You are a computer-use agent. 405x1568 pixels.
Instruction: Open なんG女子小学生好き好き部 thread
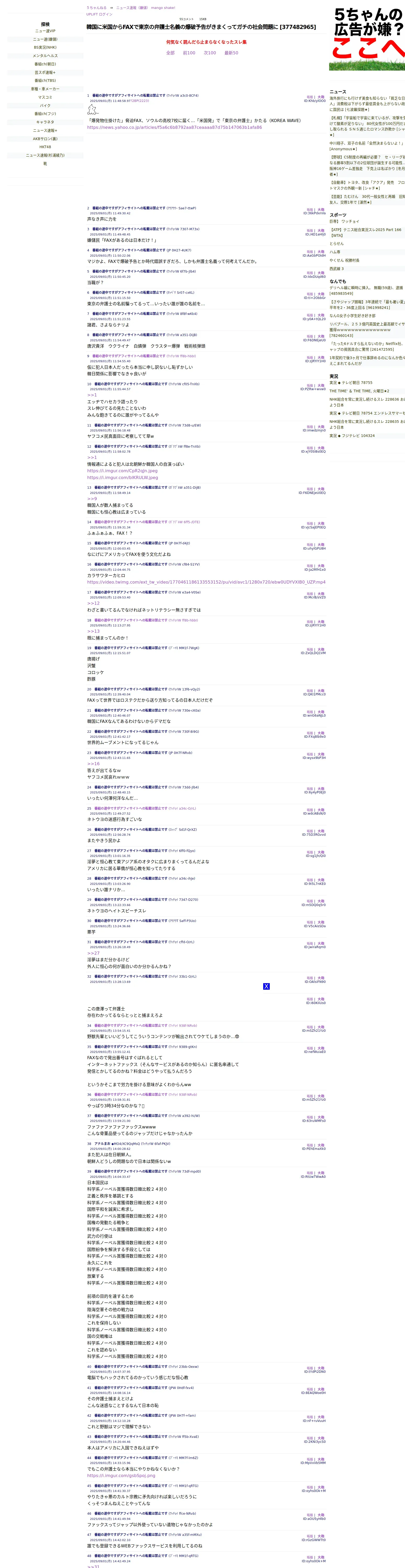pos(353,316)
